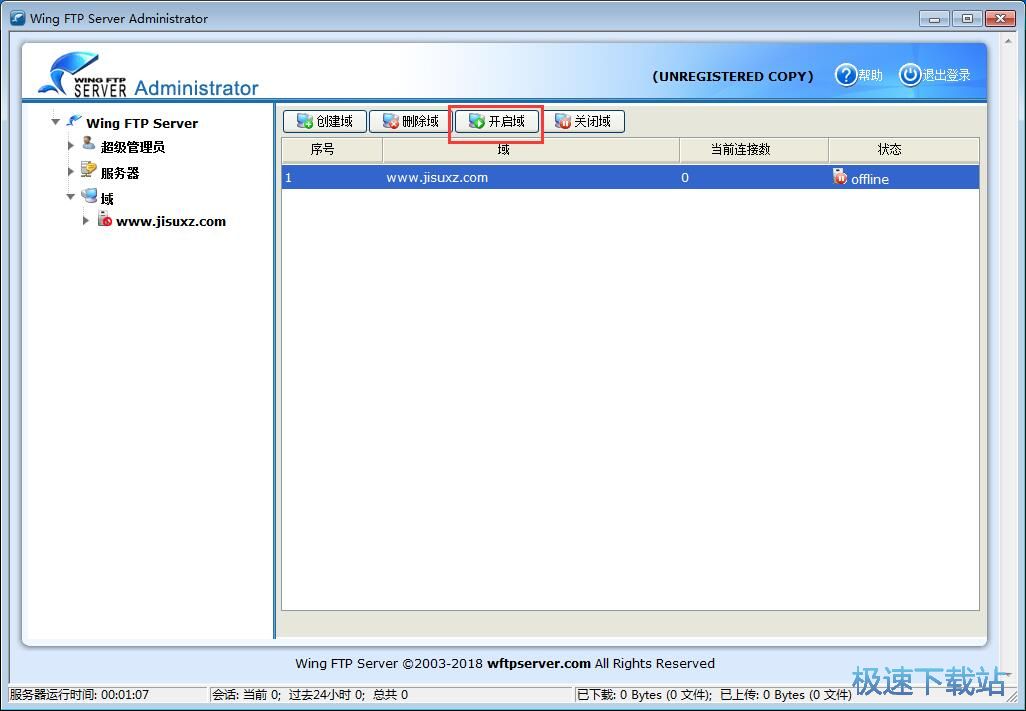Image resolution: width=1026 pixels, height=711 pixels.
Task: Collapse the Wing FTP Server tree root
Action: point(56,122)
